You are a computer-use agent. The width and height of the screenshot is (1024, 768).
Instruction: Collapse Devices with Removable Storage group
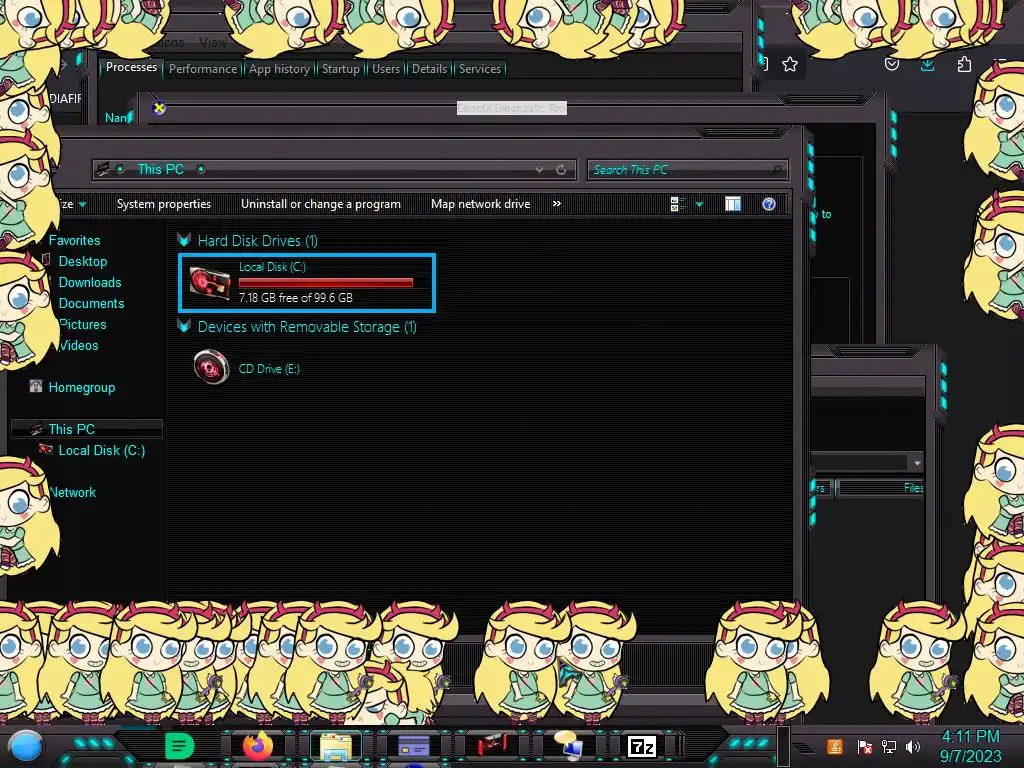point(184,327)
